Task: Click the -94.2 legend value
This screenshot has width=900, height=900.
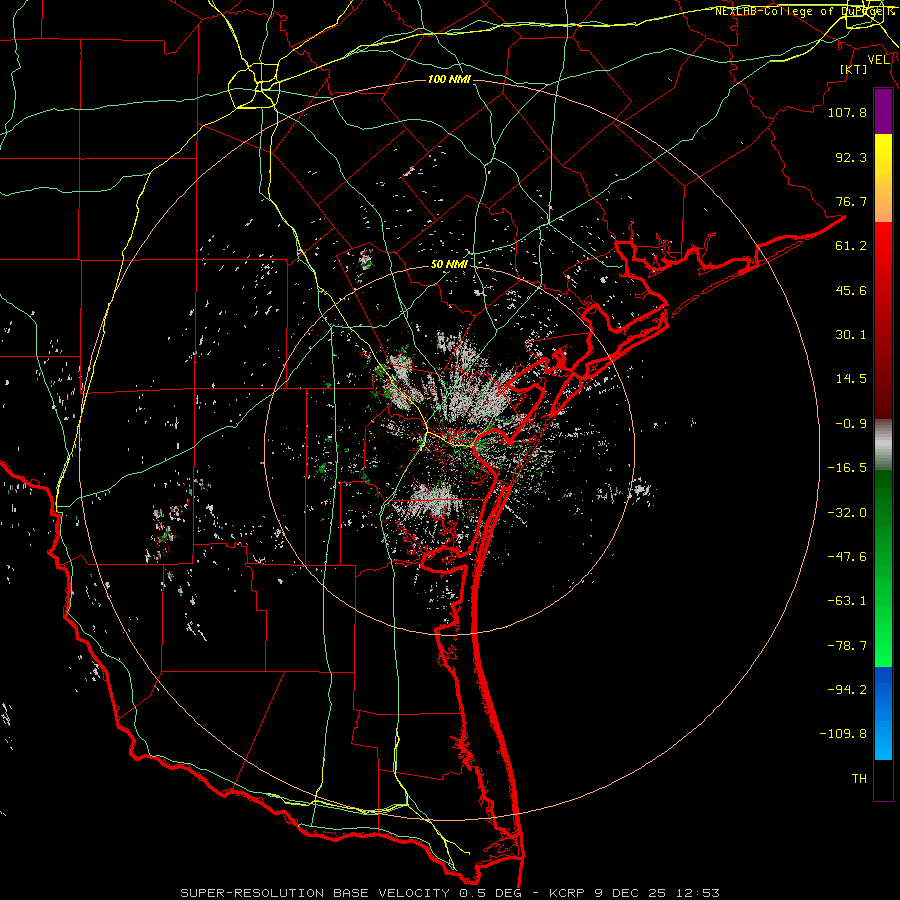Action: [x=847, y=689]
